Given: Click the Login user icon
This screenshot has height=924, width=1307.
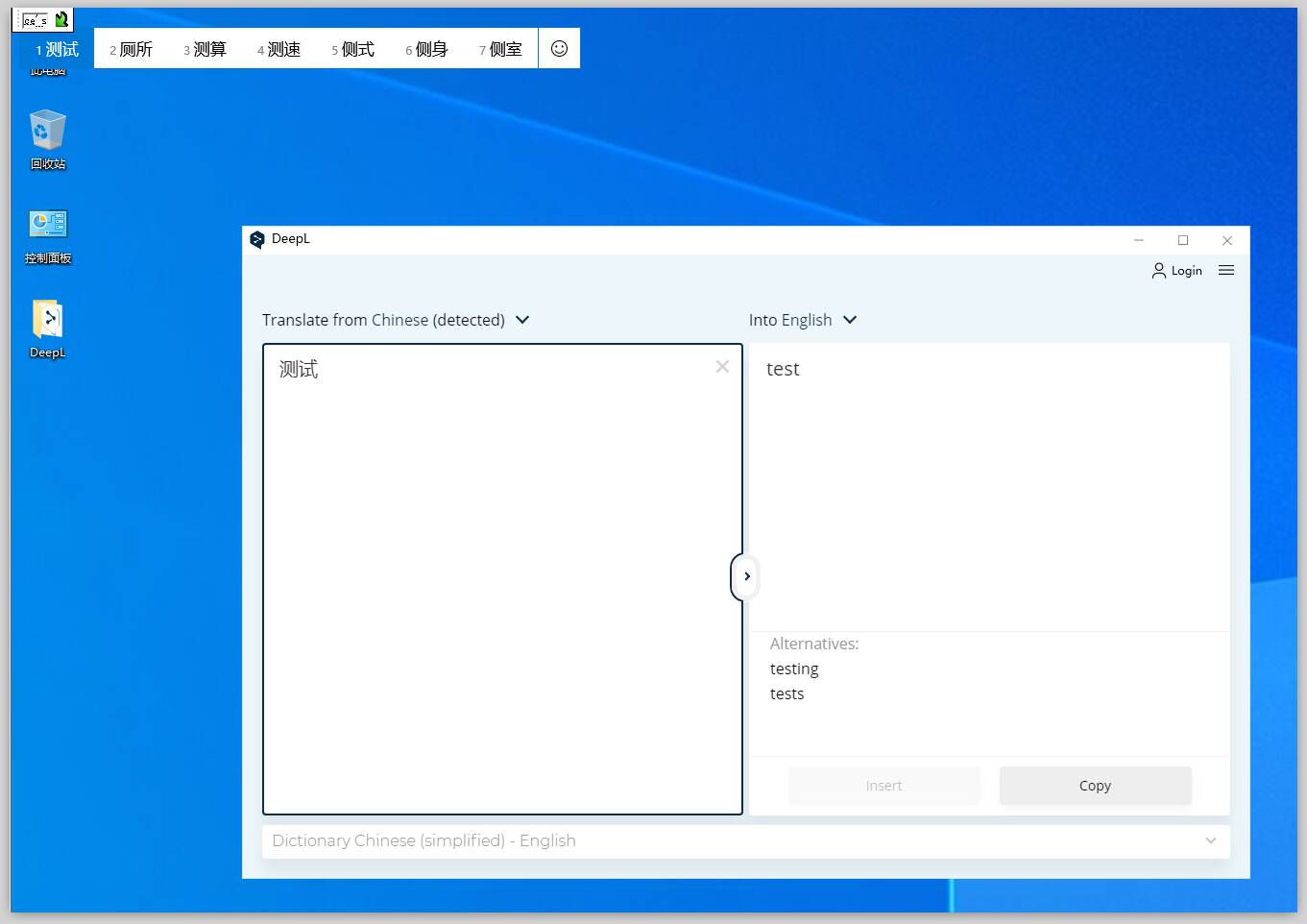Looking at the screenshot, I should (1159, 271).
